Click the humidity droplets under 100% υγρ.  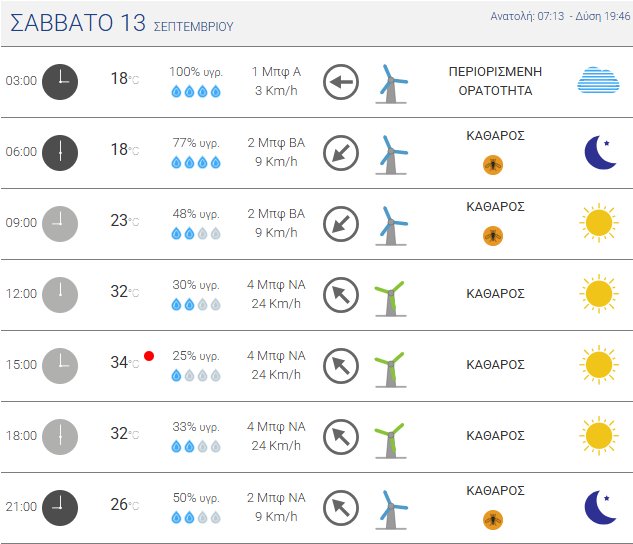196,92
